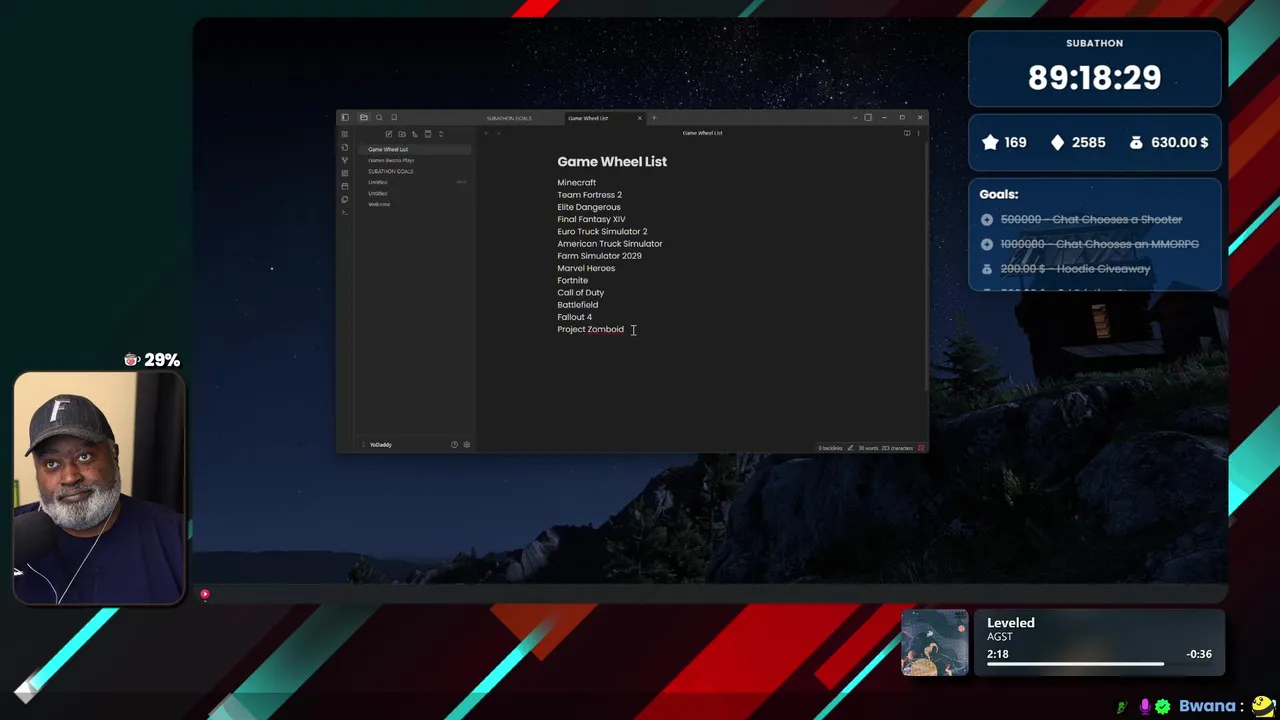The width and height of the screenshot is (1280, 720).
Task: Click the Fallout 4 line
Action: coord(574,317)
